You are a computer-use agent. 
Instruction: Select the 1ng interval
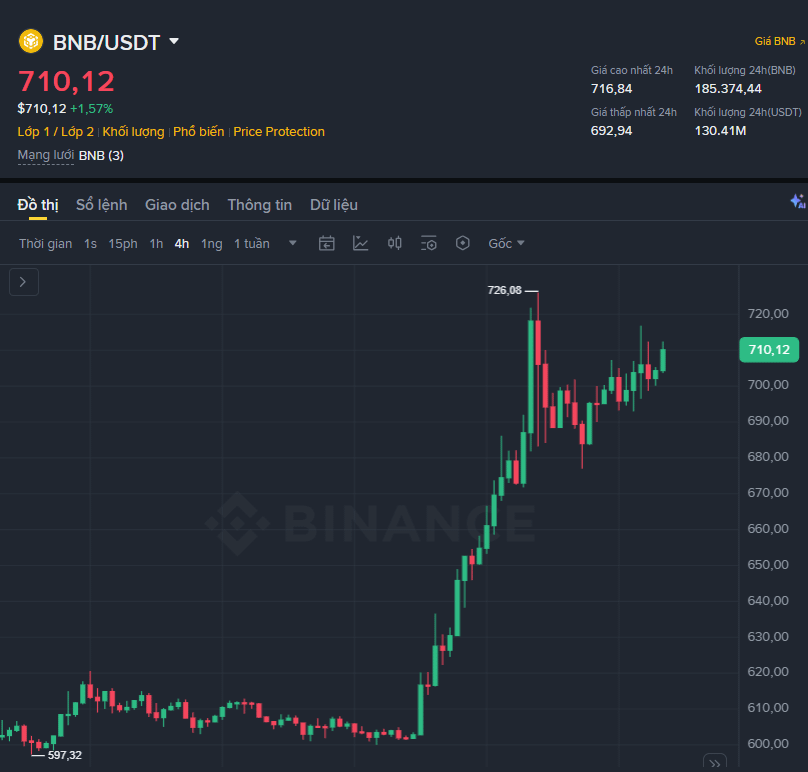pyautogui.click(x=211, y=244)
